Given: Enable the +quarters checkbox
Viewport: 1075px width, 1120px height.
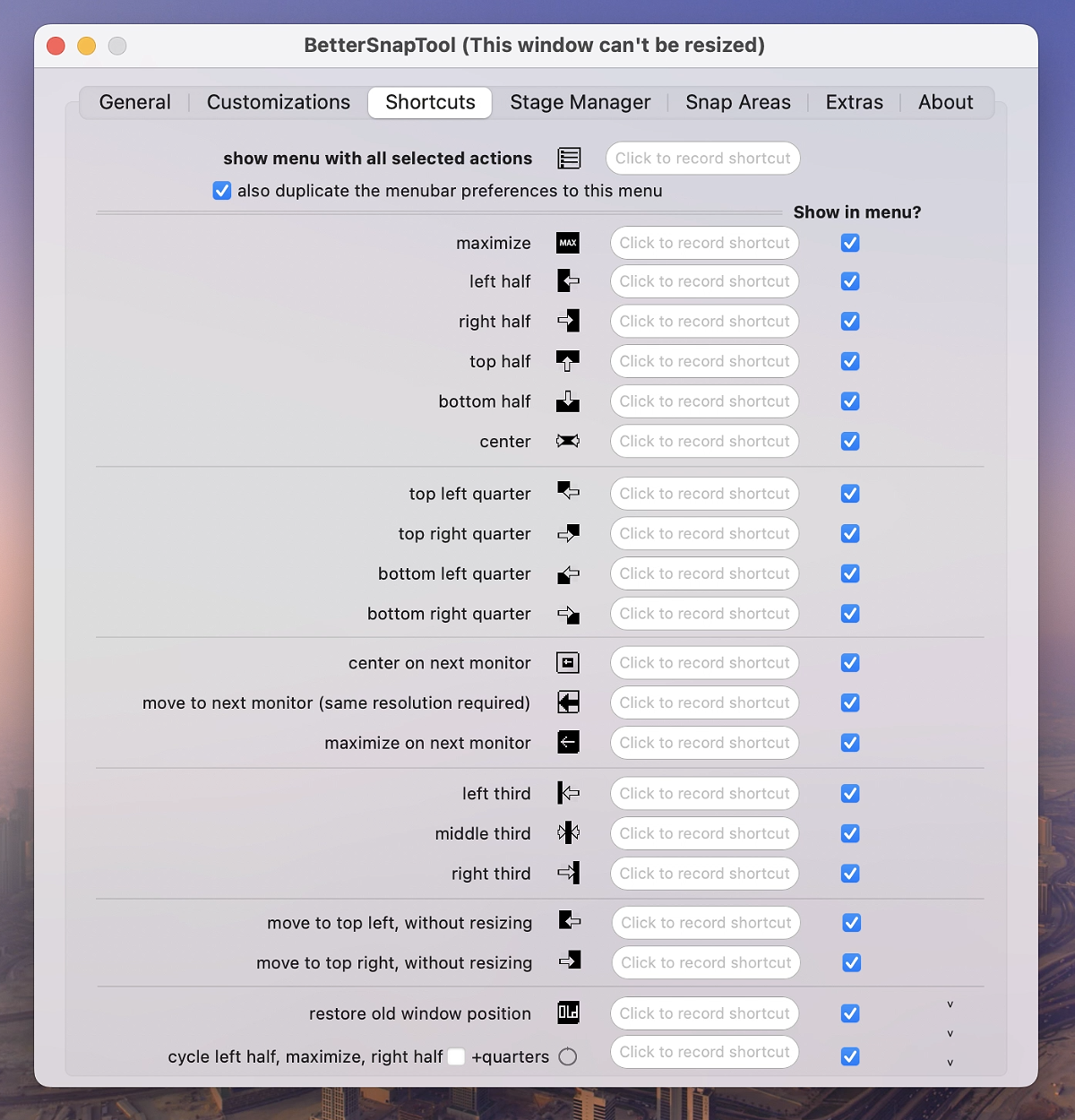Looking at the screenshot, I should (x=456, y=1056).
